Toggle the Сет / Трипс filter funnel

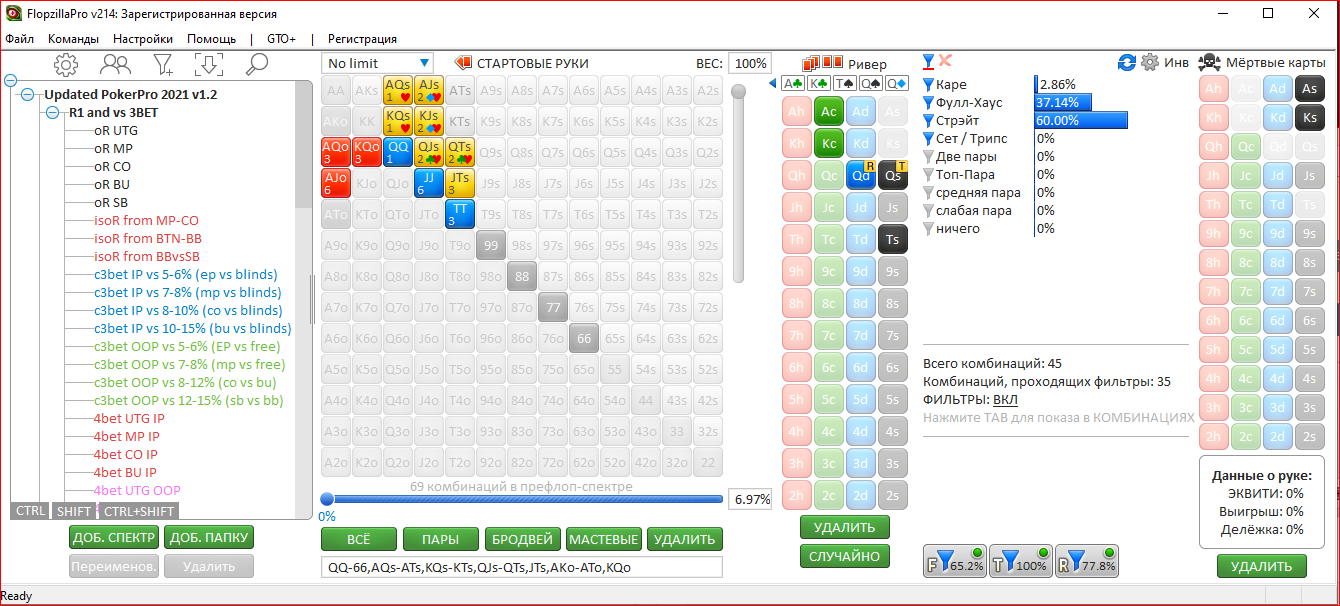[x=927, y=139]
